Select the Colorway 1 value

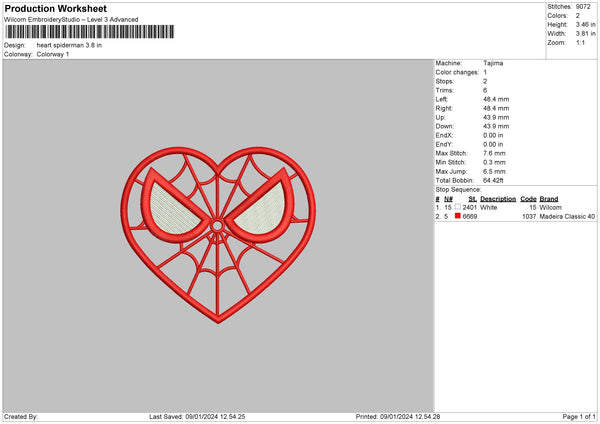[53, 54]
